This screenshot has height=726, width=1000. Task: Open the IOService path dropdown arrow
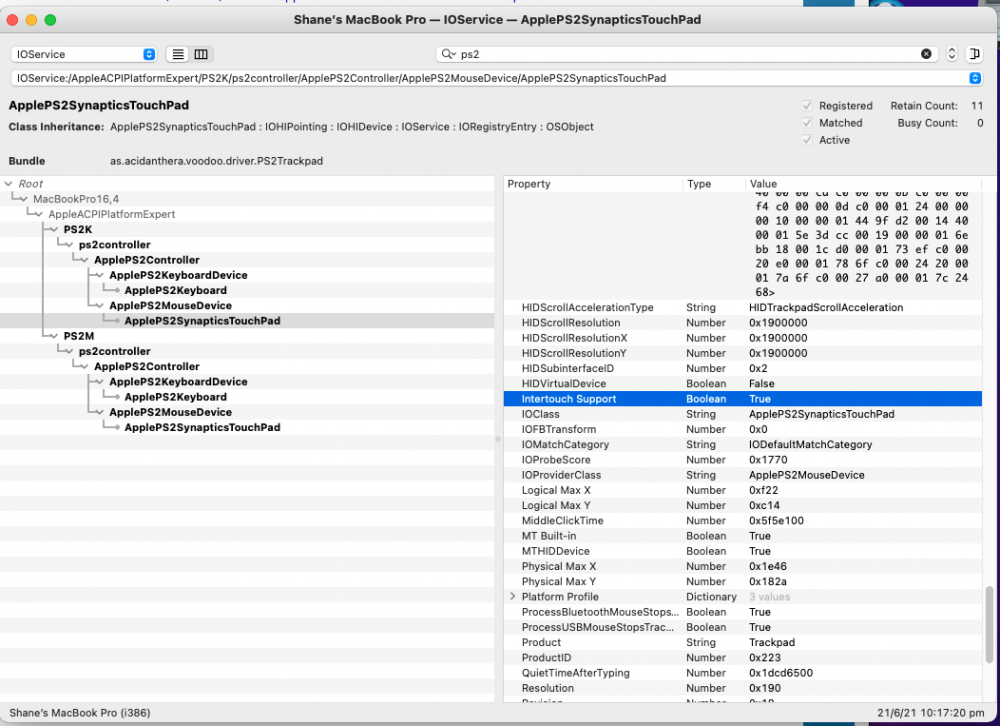pos(974,78)
